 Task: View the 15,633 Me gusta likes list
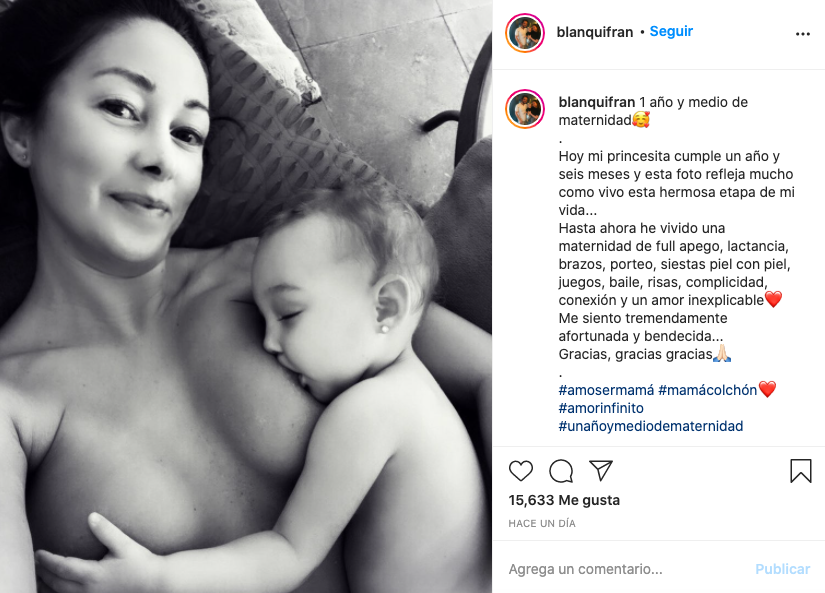click(564, 500)
